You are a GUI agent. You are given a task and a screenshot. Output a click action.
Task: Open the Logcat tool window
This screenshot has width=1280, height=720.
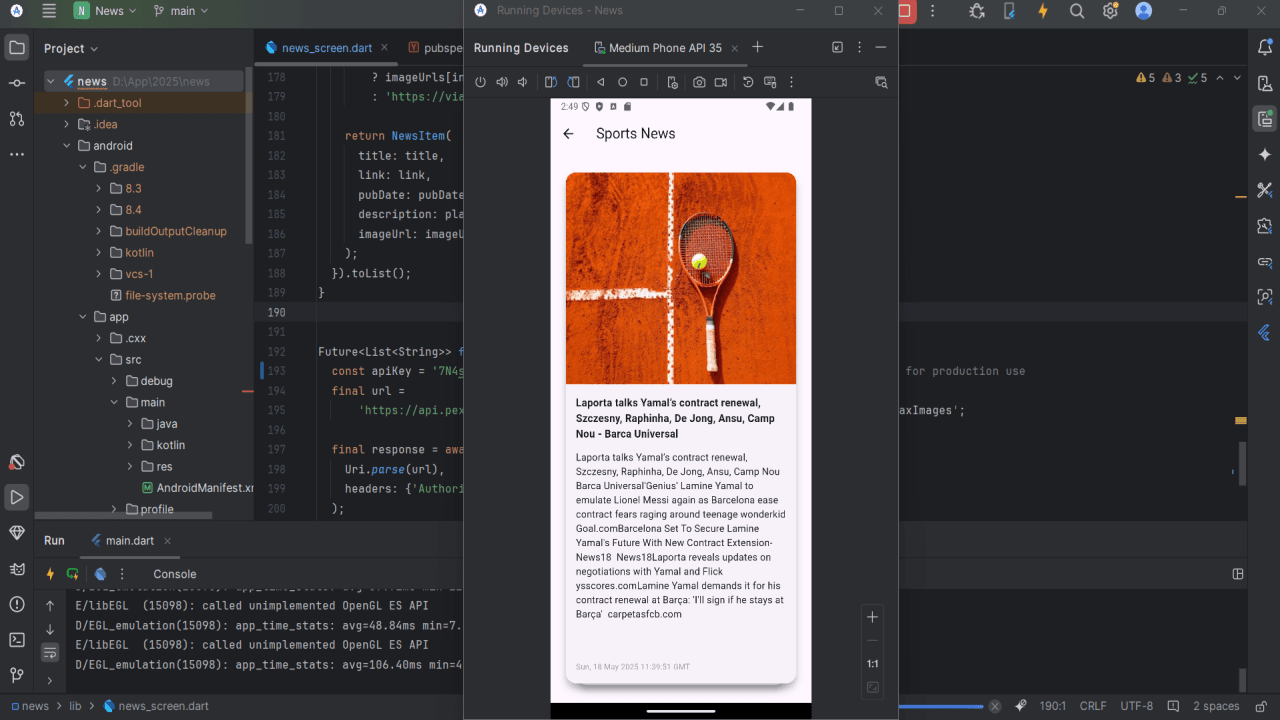[17, 568]
